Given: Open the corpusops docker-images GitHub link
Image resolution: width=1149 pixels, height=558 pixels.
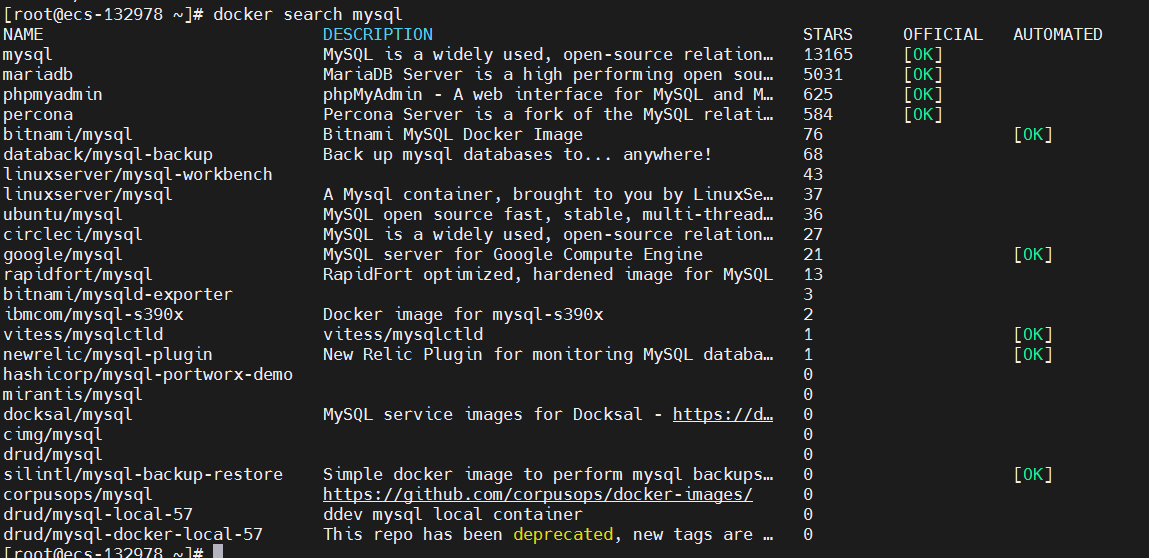Looking at the screenshot, I should pyautogui.click(x=537, y=495).
